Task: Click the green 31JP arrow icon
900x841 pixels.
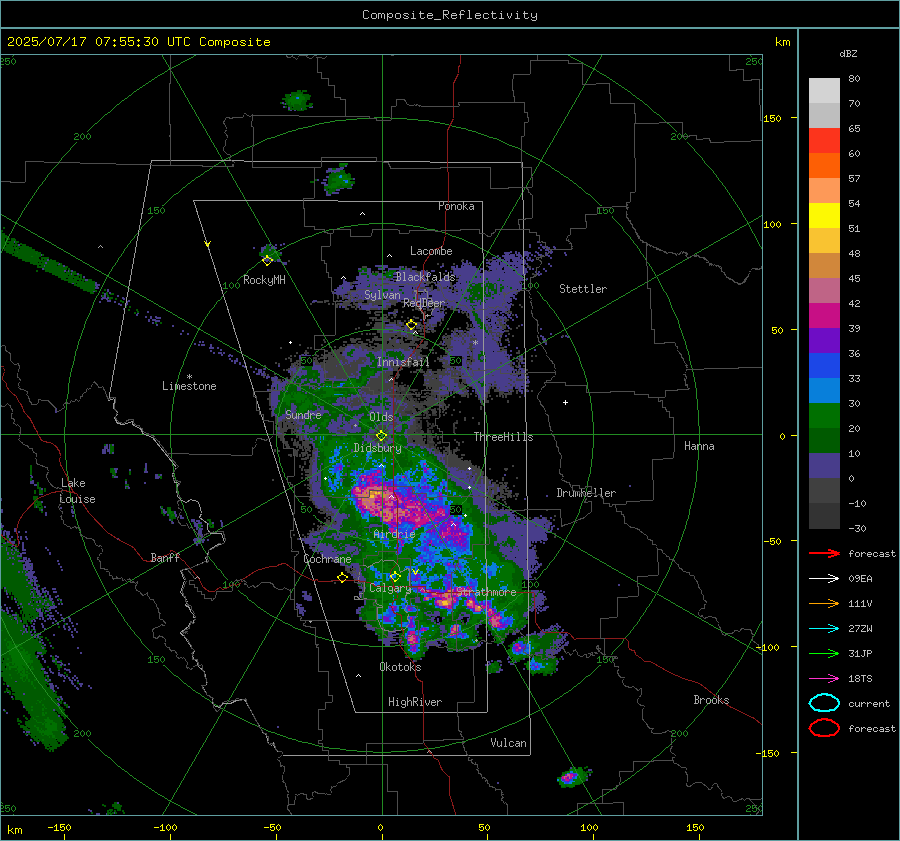Action: pos(824,653)
